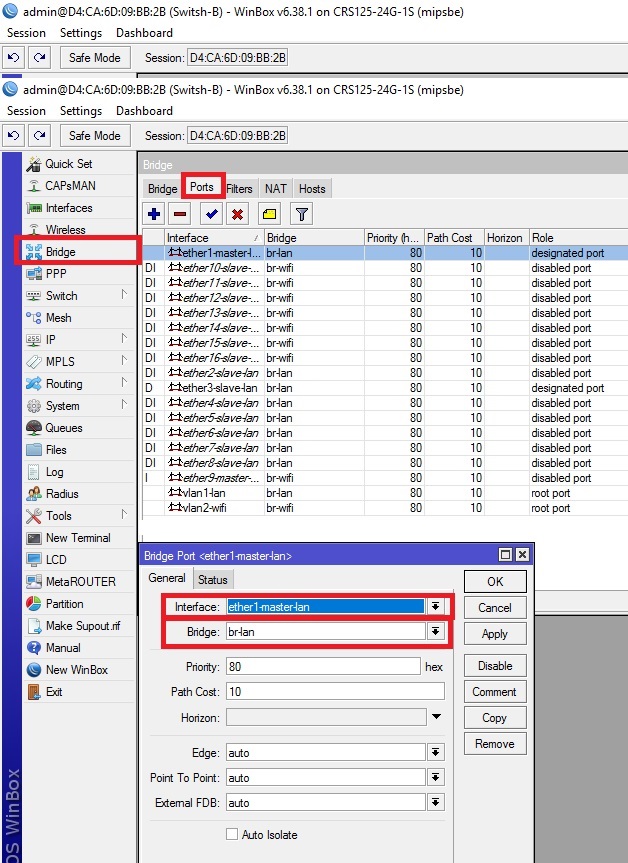Click the OK button
This screenshot has width=628, height=863.
click(495, 581)
